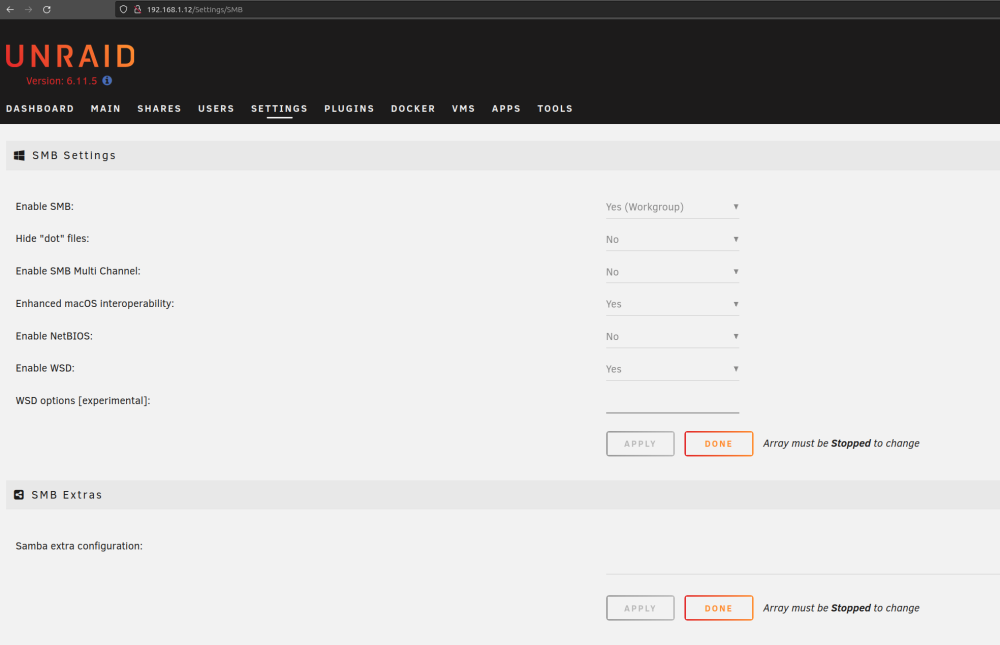Click Apply in SMB Extras section
The height and width of the screenshot is (645, 1000).
640,609
